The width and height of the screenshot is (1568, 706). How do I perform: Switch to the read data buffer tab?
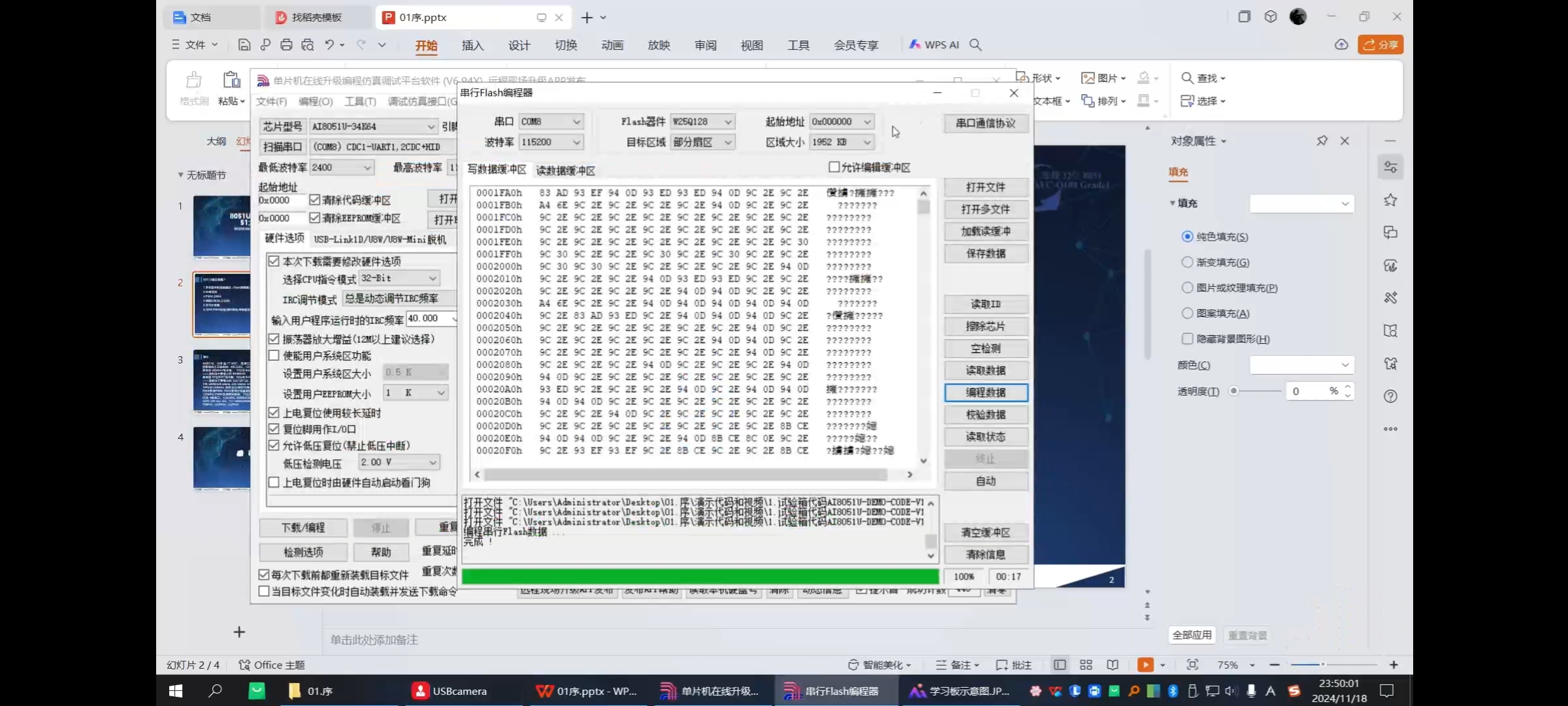[565, 171]
